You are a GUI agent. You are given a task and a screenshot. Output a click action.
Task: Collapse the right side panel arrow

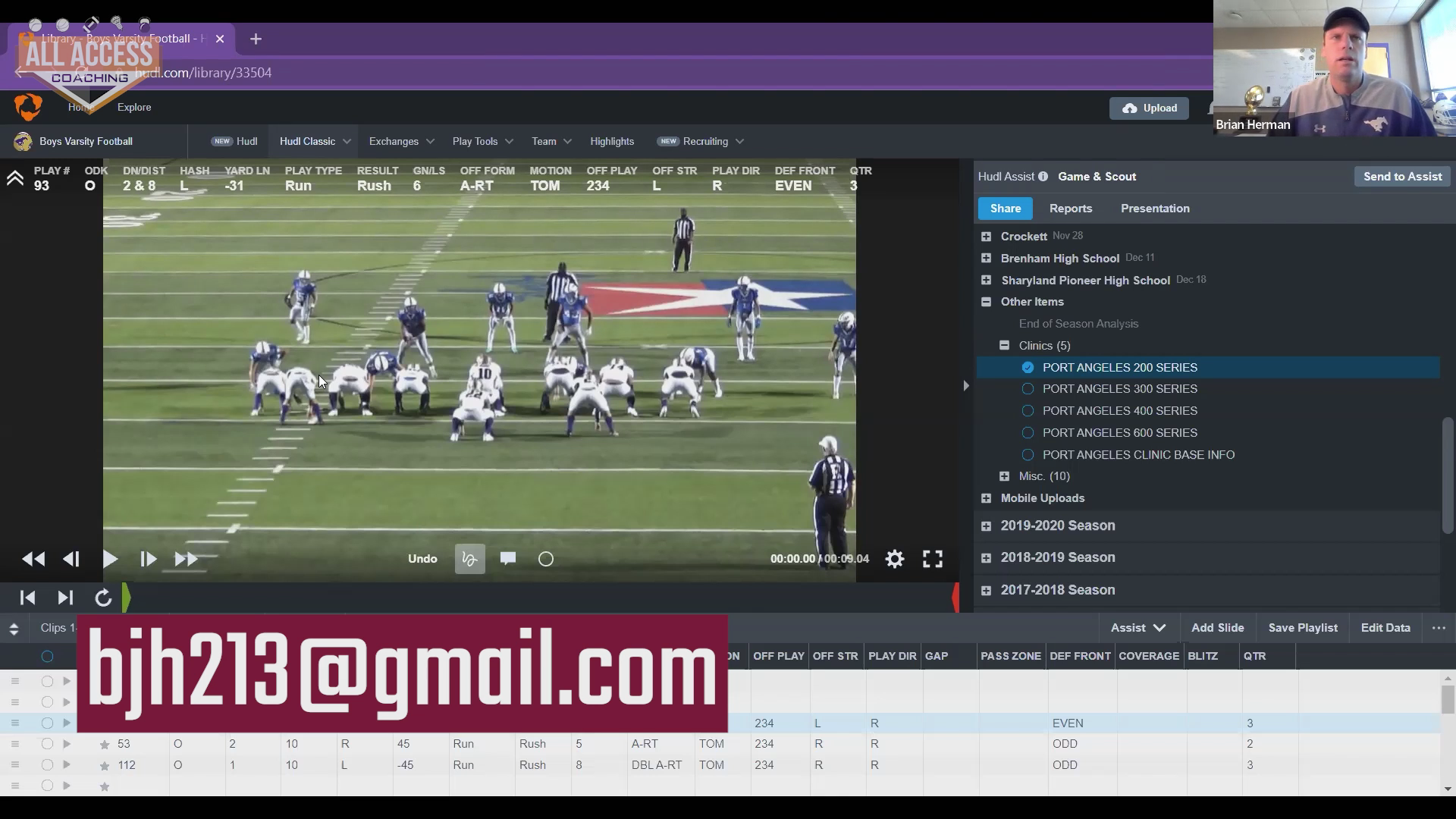[965, 386]
